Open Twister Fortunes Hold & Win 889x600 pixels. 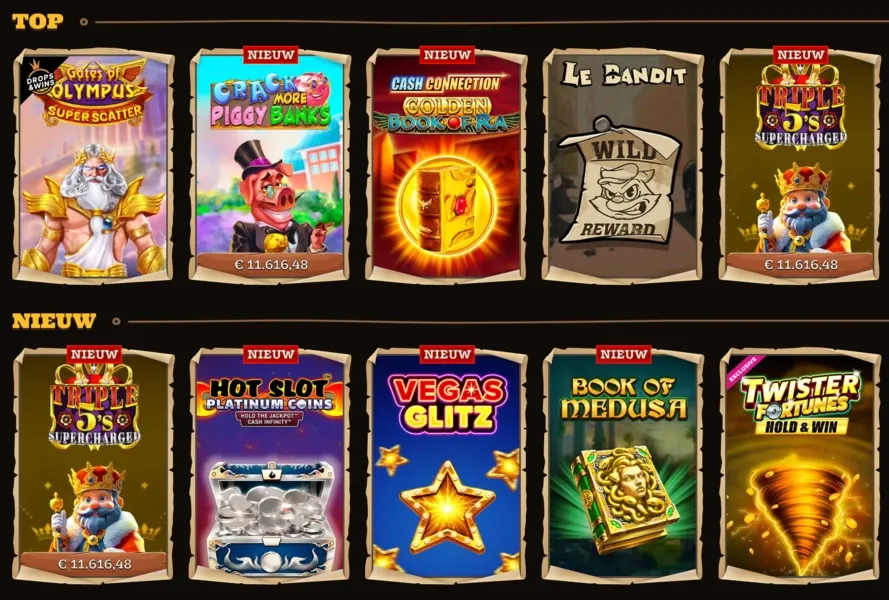(799, 465)
